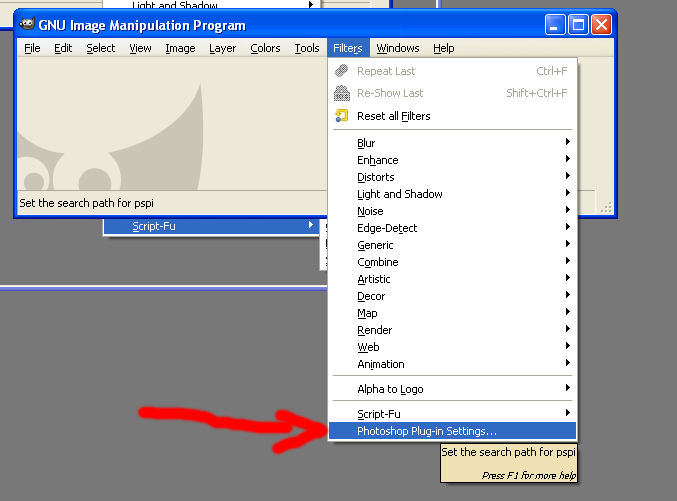Click the Re-Show Last menu entry
This screenshot has width=677, height=501.
pyautogui.click(x=452, y=93)
